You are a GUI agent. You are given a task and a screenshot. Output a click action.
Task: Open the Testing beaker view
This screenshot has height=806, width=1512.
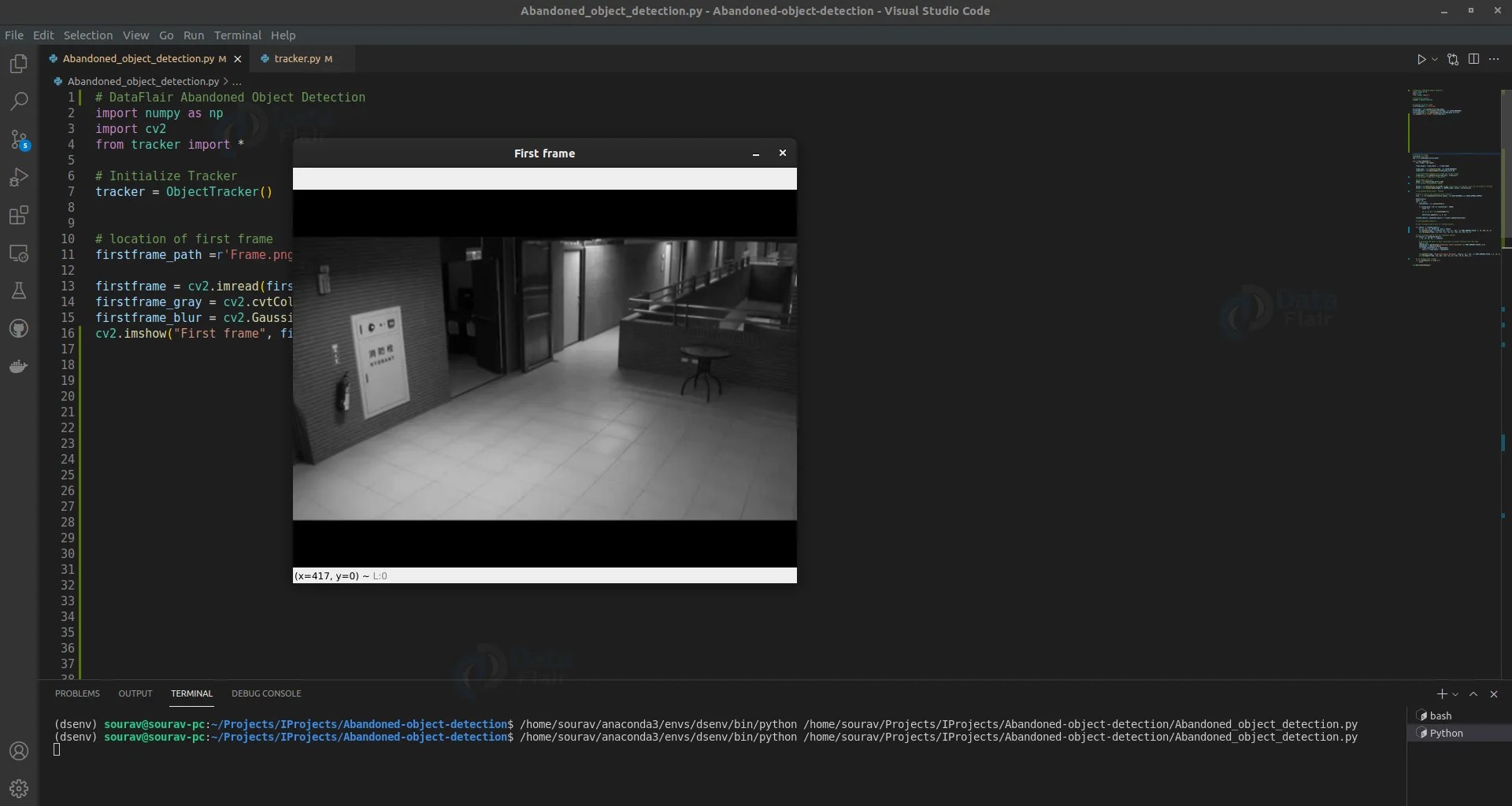coord(19,290)
